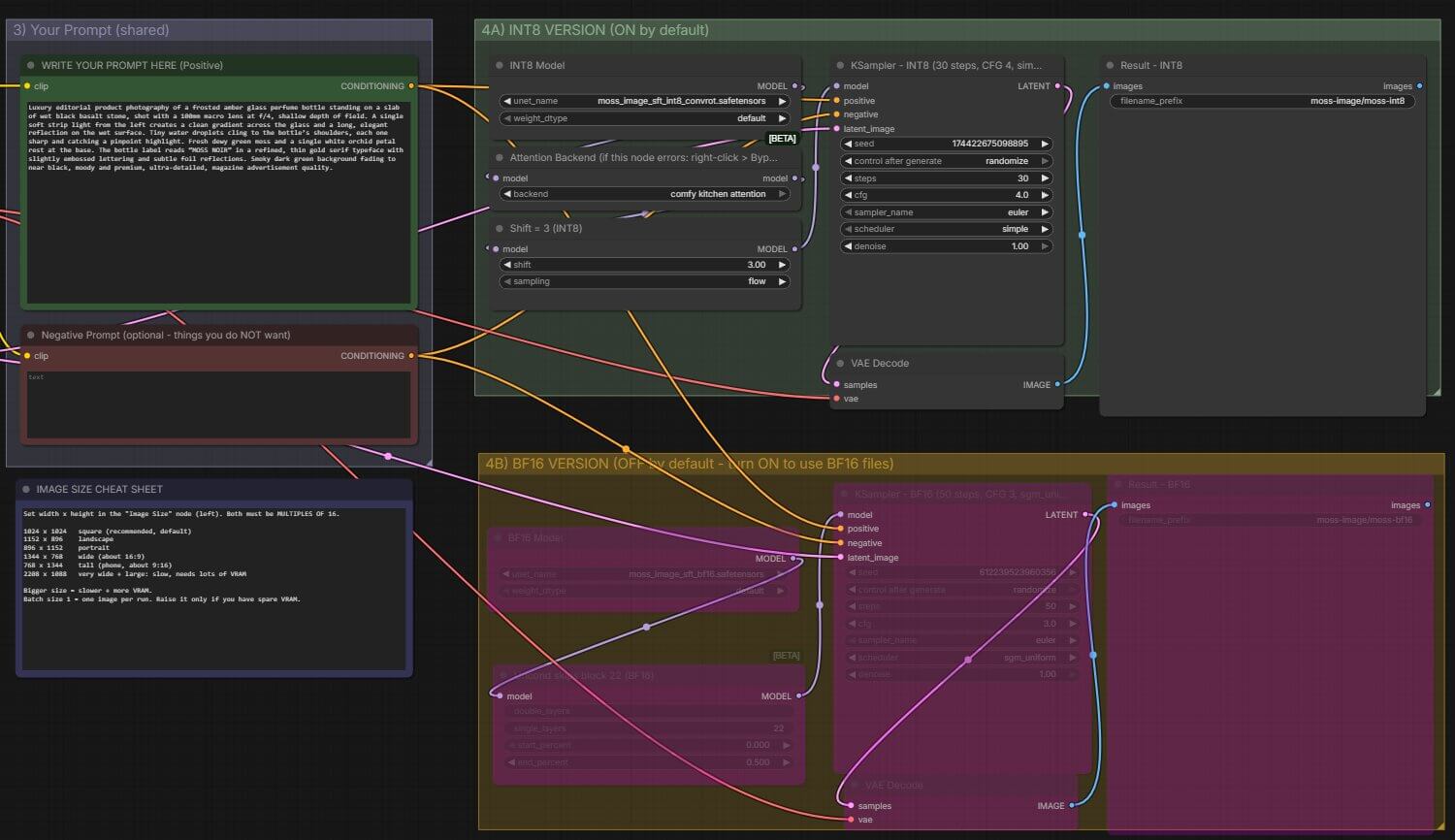The height and width of the screenshot is (840, 1455).
Task: Decrease cfg using its left arrow
Action: coord(848,195)
